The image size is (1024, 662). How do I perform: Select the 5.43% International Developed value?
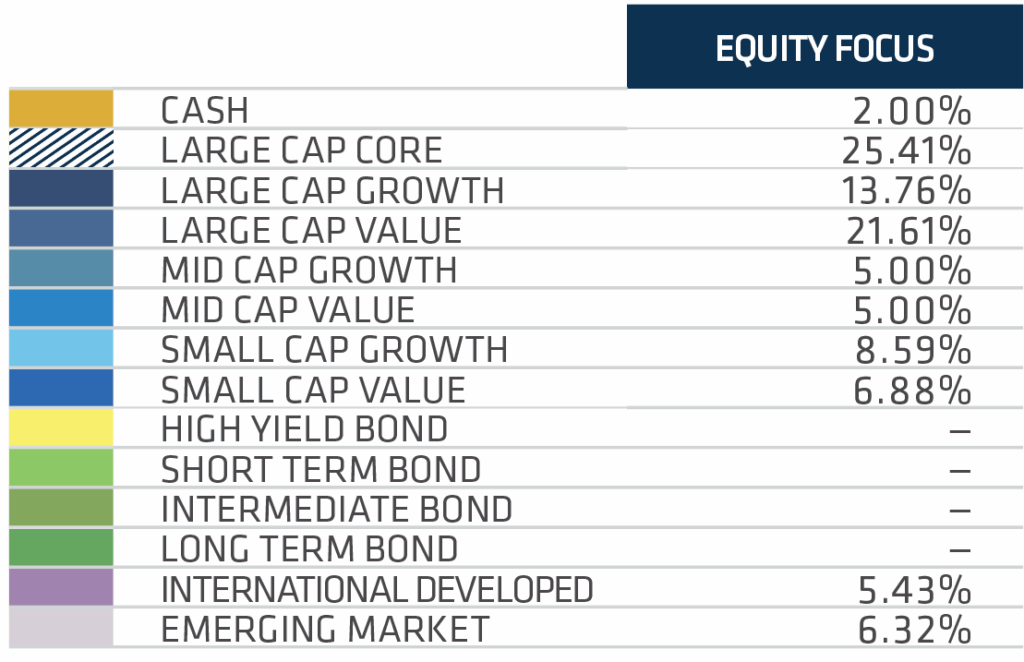tap(914, 590)
